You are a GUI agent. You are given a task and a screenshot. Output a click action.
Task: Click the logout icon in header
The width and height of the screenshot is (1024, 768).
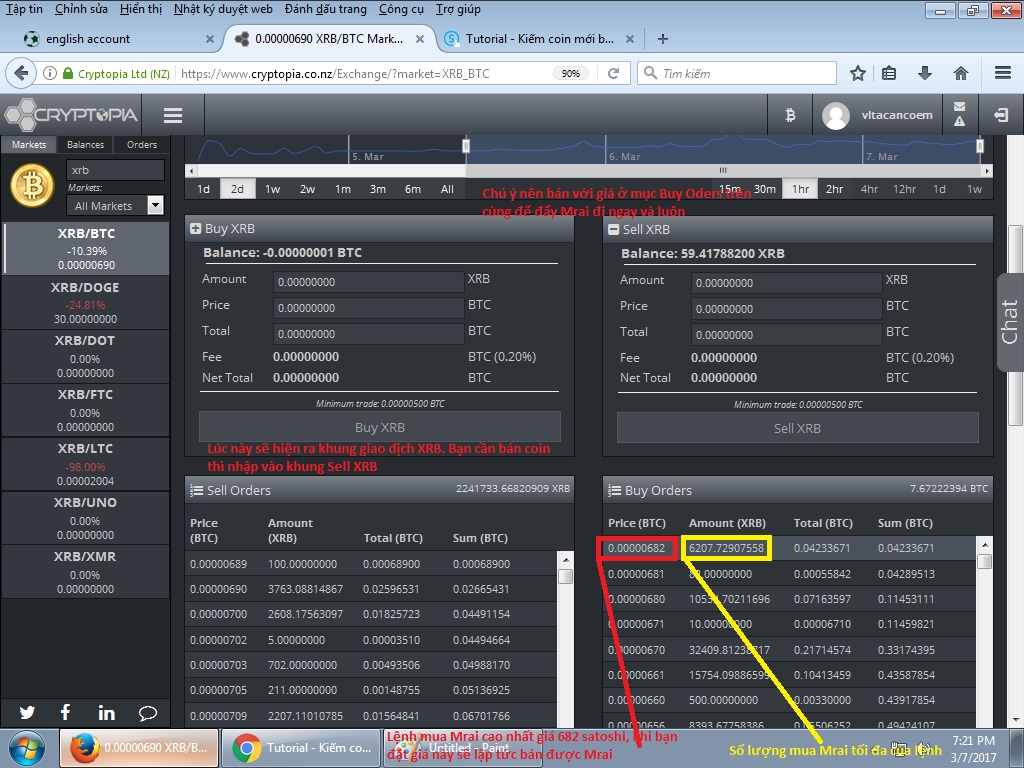1000,116
